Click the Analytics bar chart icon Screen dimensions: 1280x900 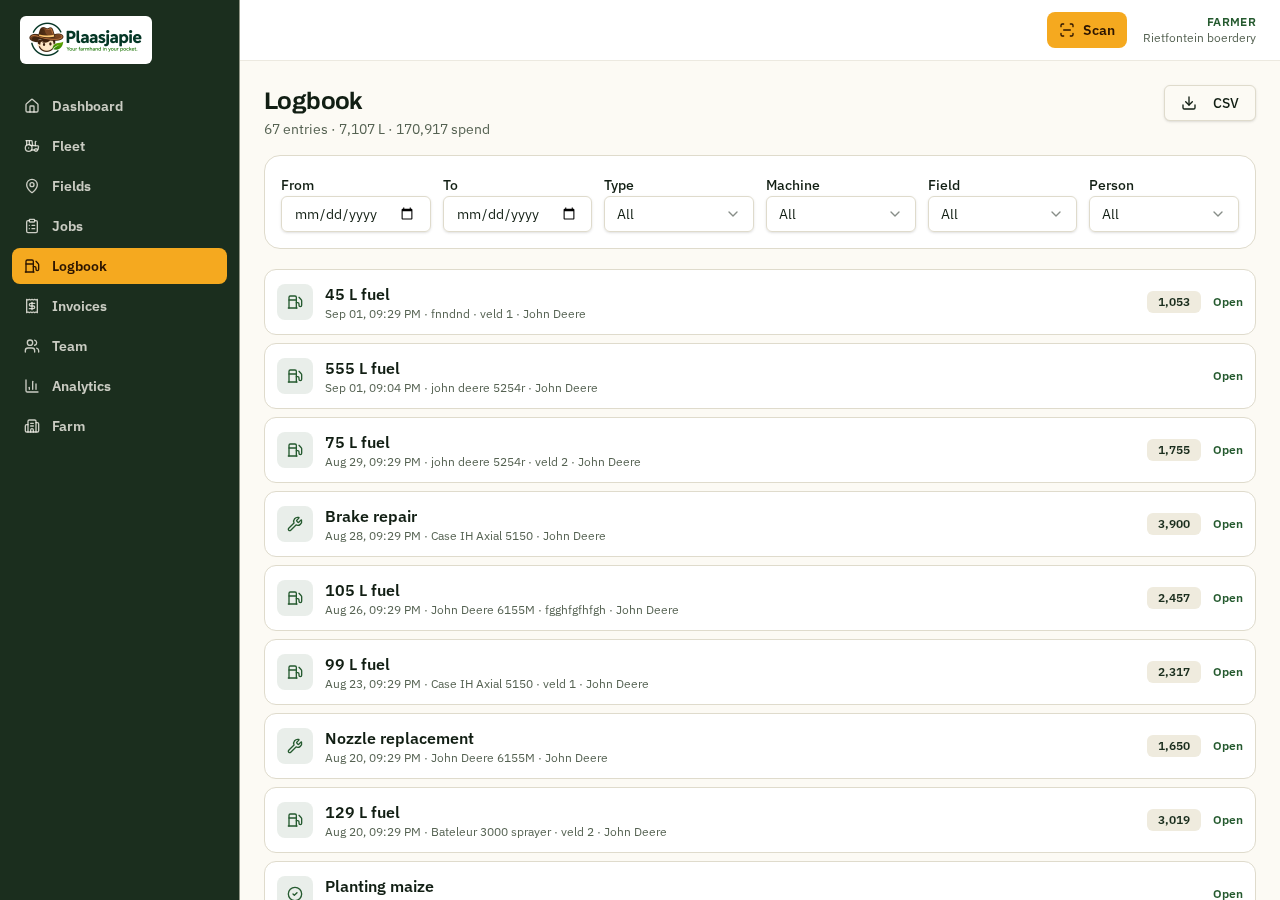[x=32, y=386]
